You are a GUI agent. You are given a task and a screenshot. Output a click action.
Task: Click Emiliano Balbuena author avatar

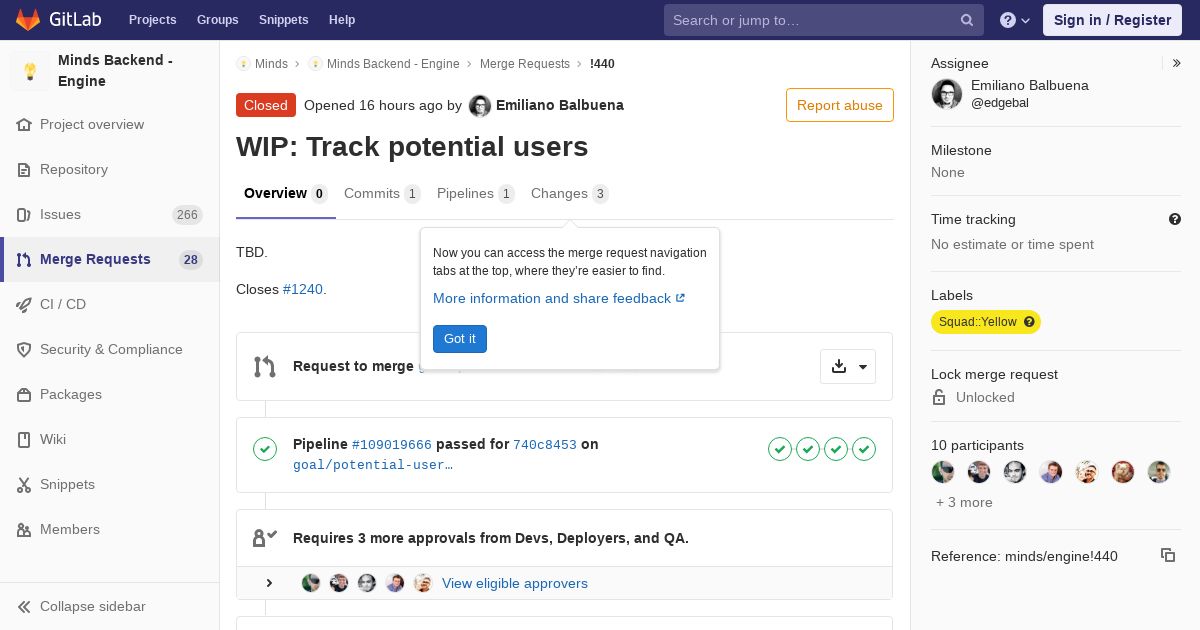[480, 106]
